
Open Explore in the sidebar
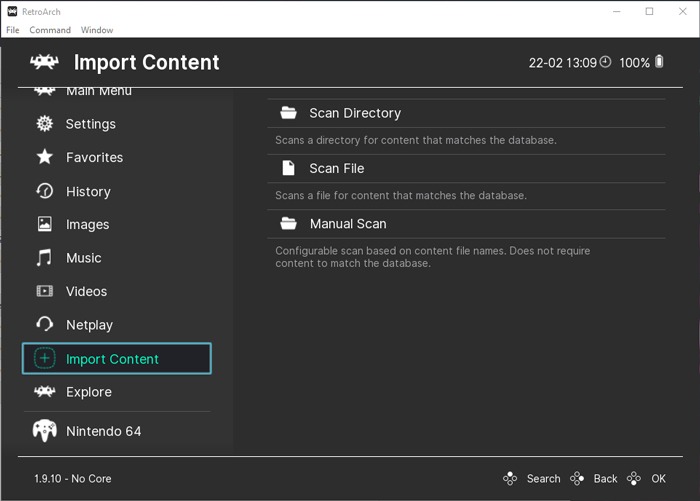[x=117, y=392]
